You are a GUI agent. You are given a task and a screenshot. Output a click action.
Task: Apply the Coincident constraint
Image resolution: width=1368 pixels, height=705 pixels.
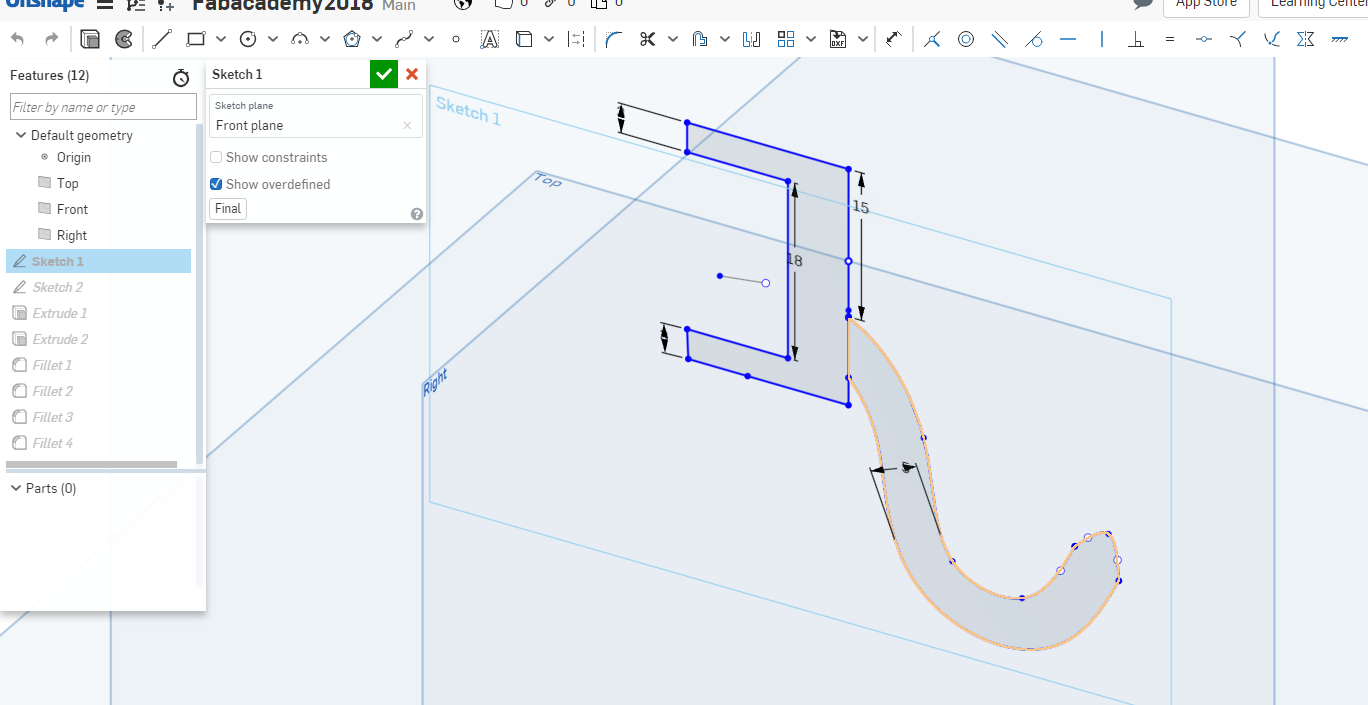point(932,40)
